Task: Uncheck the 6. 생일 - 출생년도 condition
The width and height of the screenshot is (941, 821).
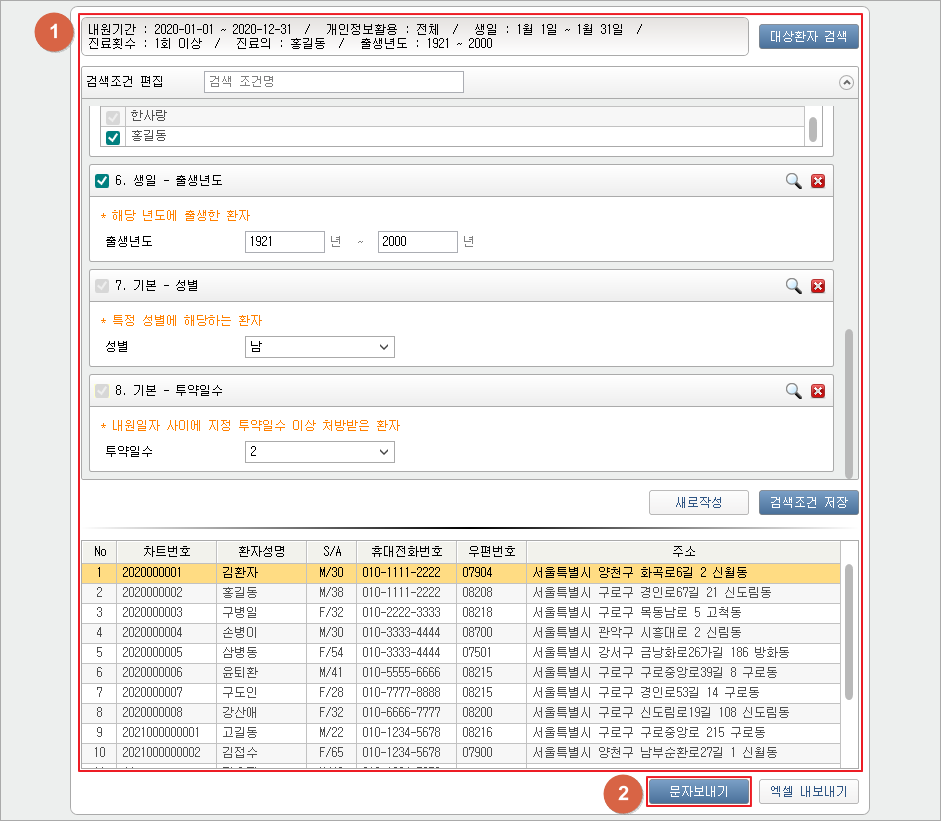Action: tap(101, 181)
